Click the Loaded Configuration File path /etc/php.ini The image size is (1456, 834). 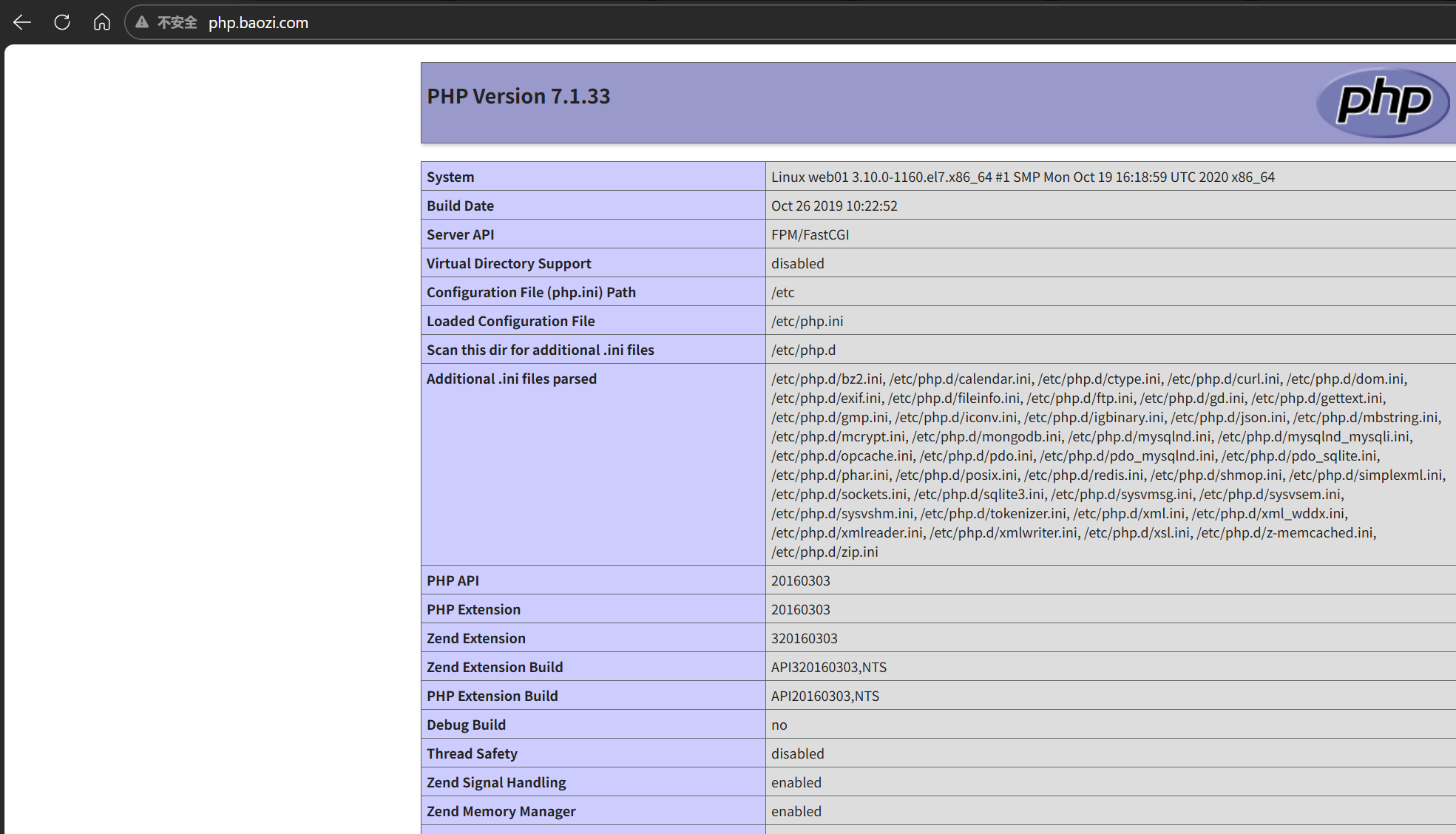pos(807,321)
